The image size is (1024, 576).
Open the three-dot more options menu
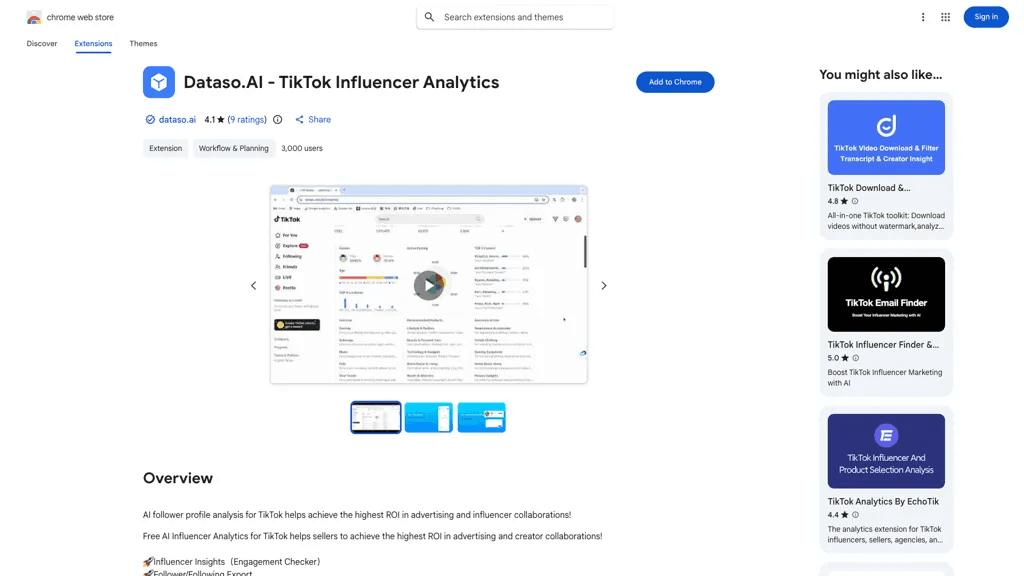pos(923,17)
